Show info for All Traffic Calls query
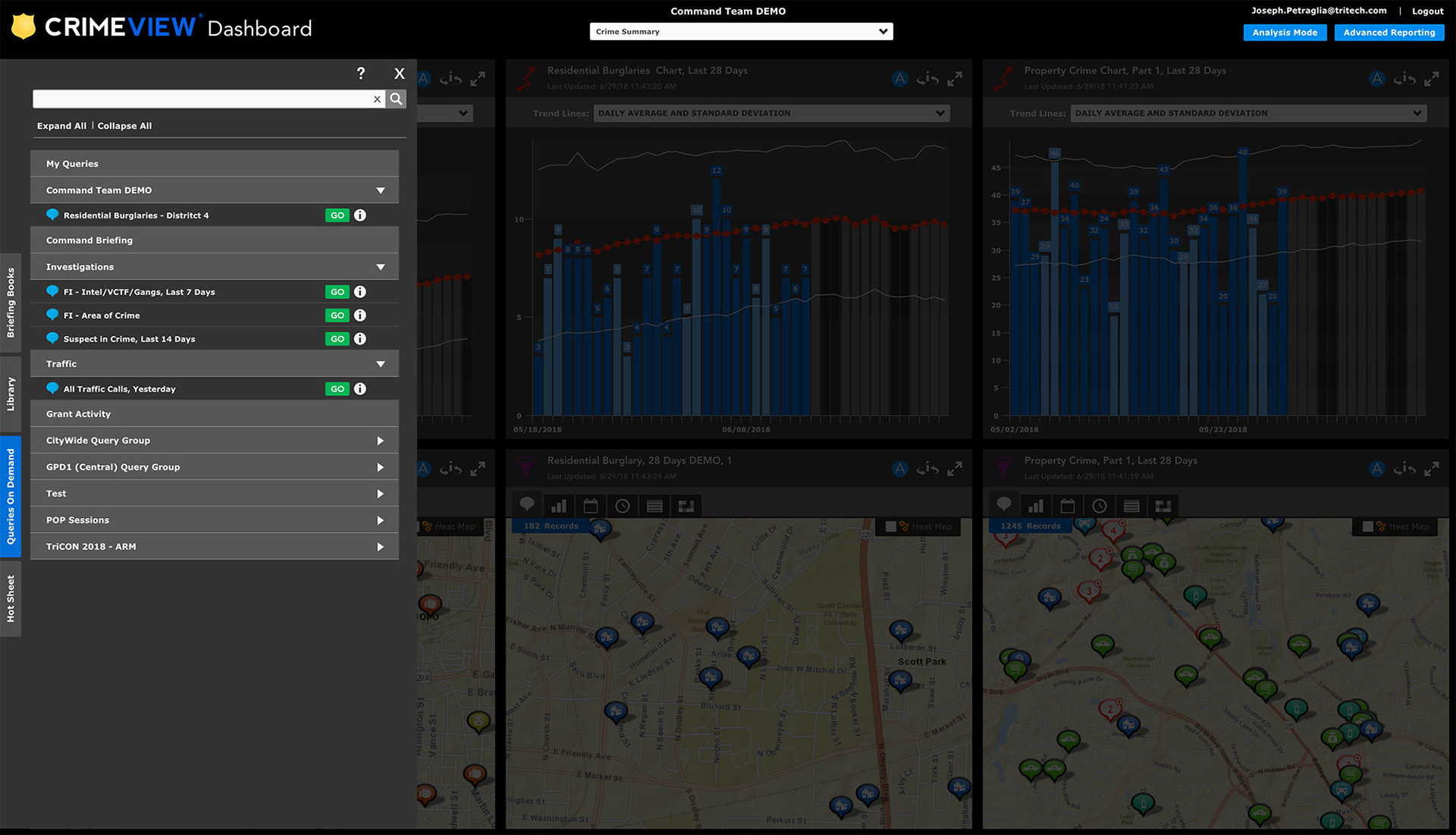The width and height of the screenshot is (1456, 835). (360, 389)
